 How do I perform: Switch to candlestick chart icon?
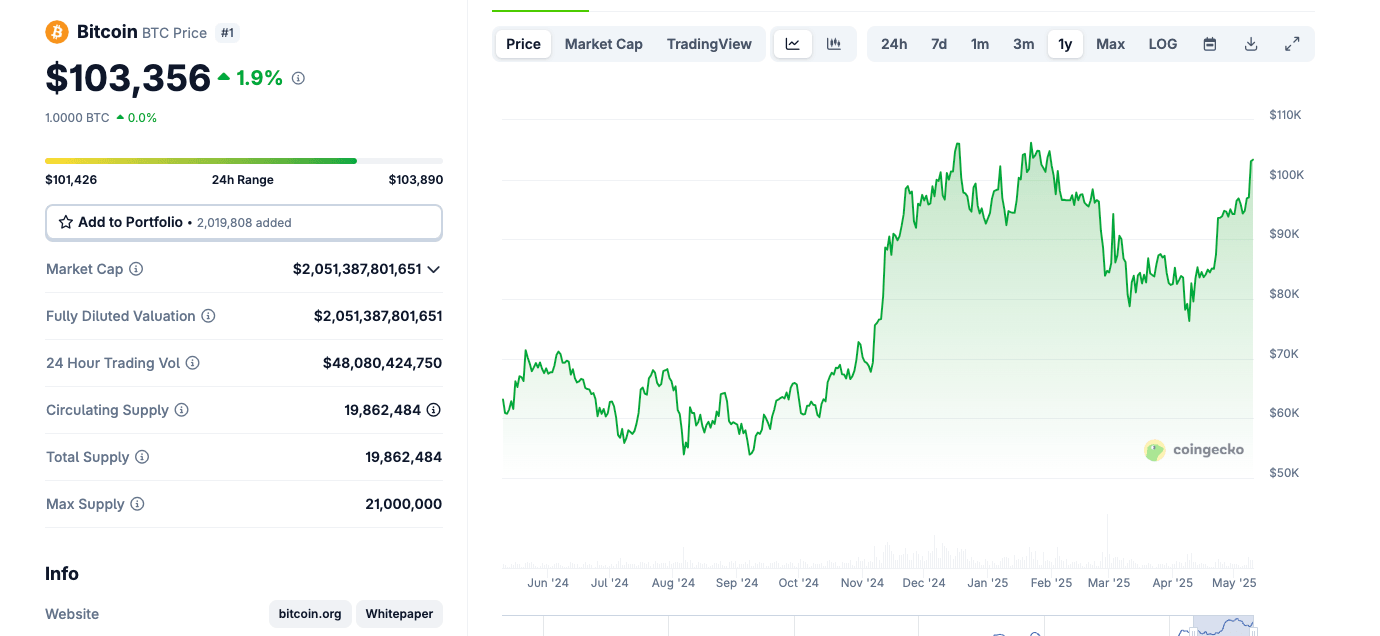click(x=834, y=44)
